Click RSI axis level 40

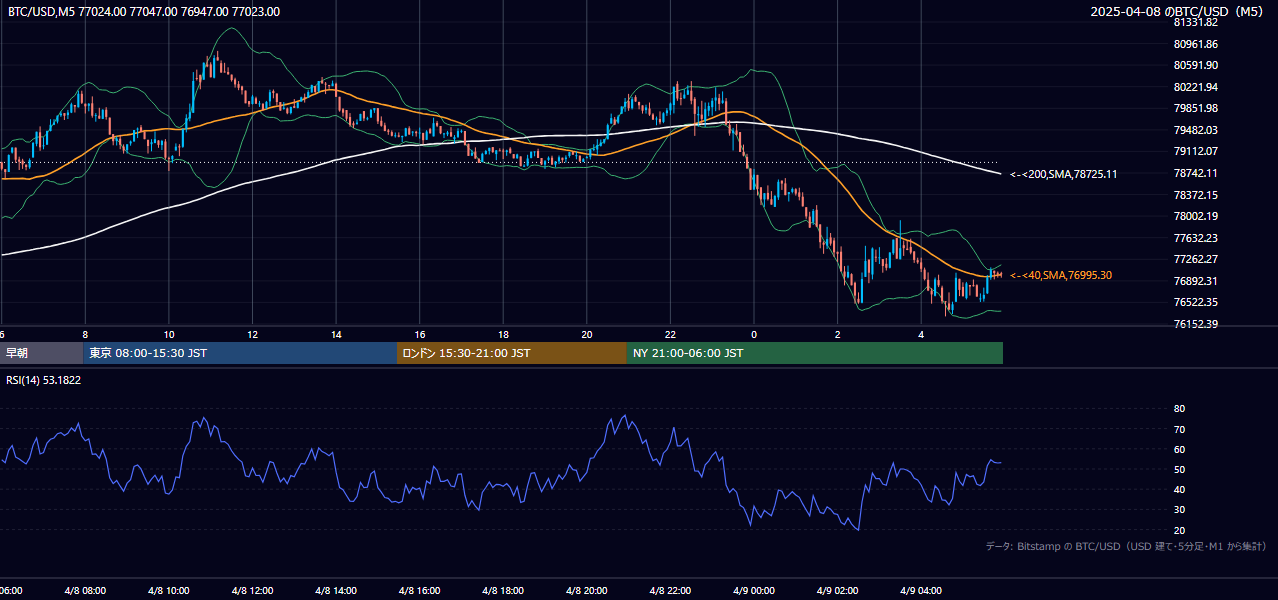[1179, 489]
